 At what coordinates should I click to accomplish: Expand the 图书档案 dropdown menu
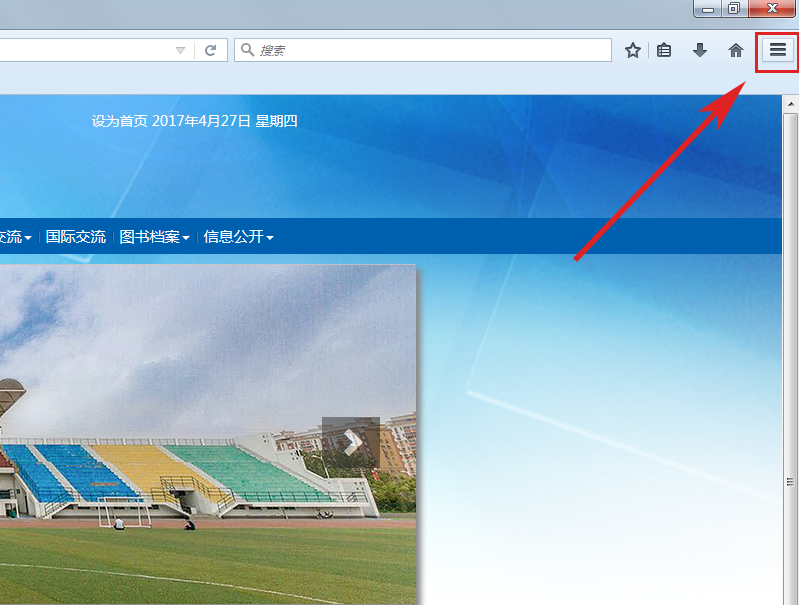point(154,237)
